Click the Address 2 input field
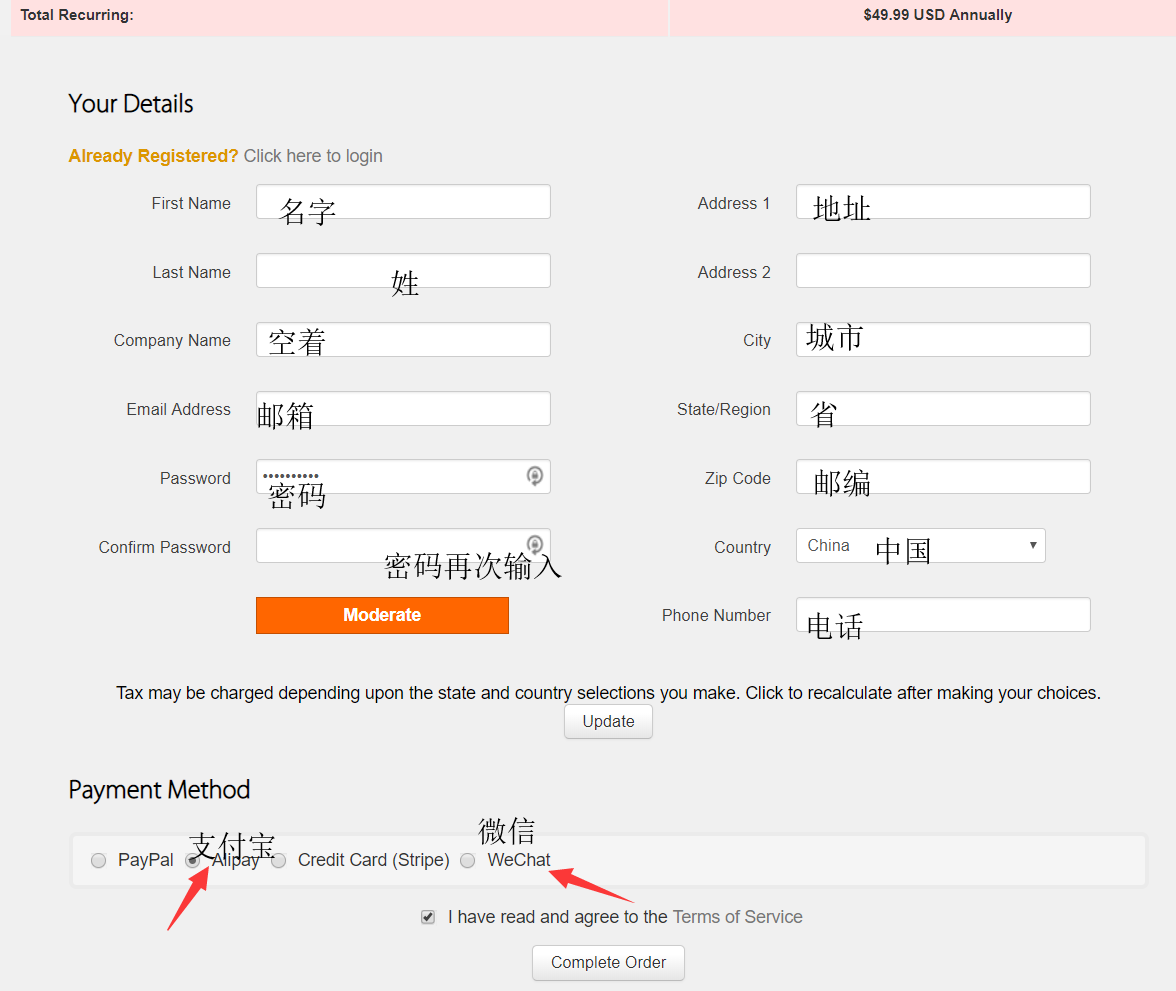1176x991 pixels. click(x=942, y=271)
